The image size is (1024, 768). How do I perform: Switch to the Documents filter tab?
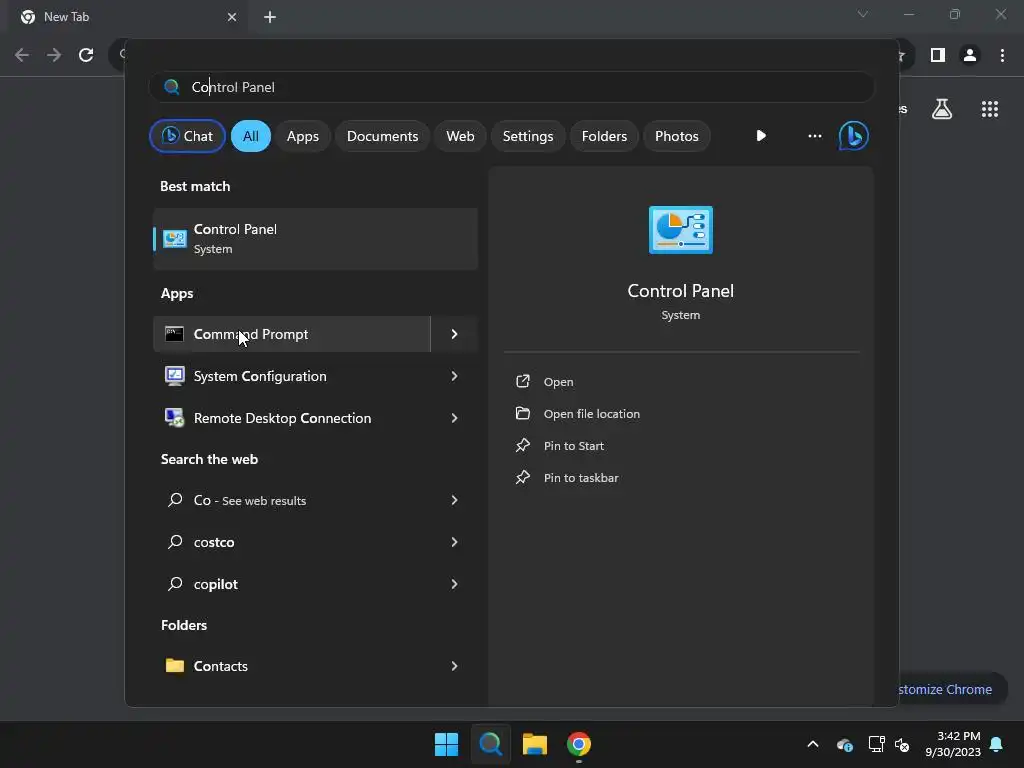pyautogui.click(x=382, y=136)
